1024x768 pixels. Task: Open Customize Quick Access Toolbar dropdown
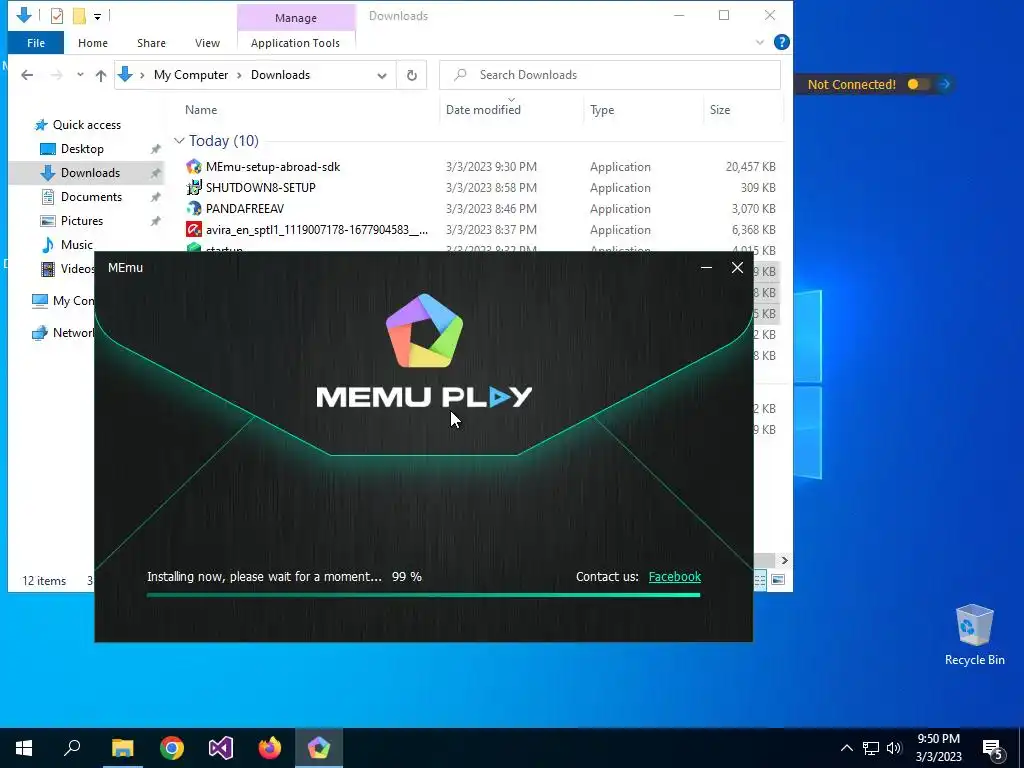click(x=97, y=16)
